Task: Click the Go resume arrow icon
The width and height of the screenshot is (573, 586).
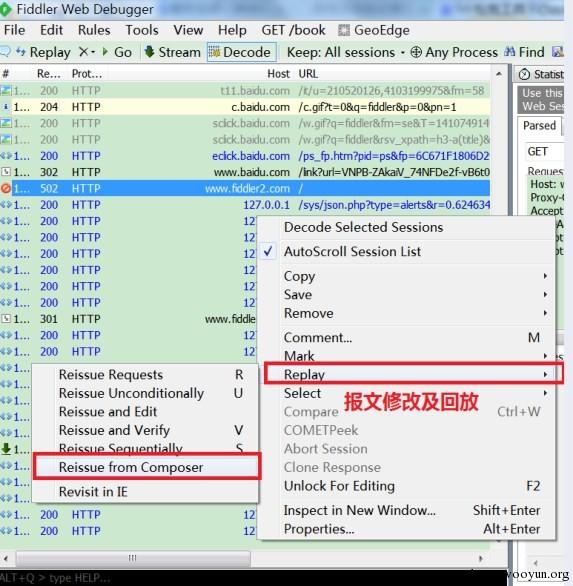Action: [106, 52]
